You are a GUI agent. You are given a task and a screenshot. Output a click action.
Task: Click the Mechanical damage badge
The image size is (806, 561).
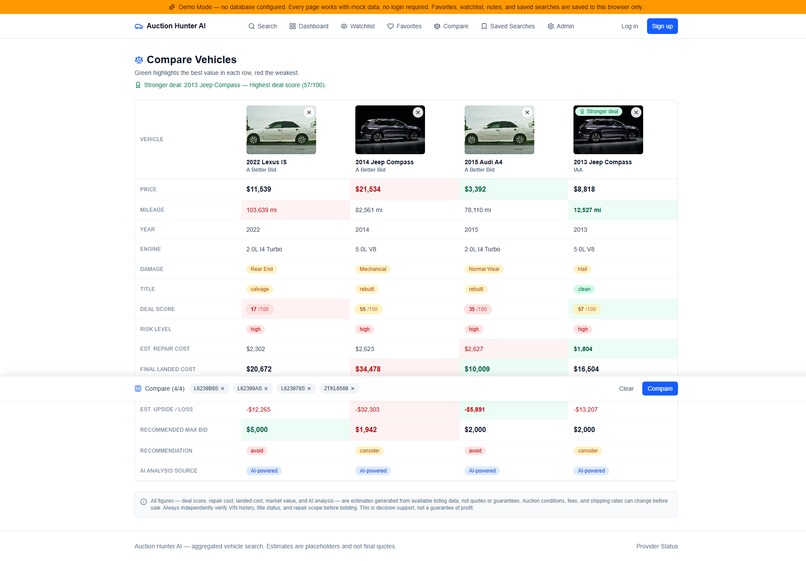[x=373, y=269]
